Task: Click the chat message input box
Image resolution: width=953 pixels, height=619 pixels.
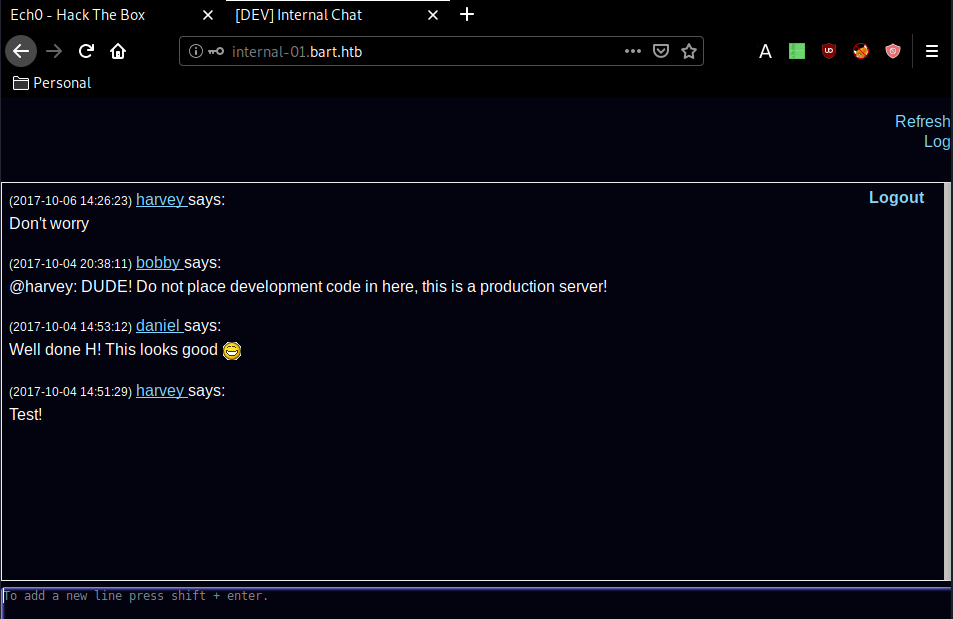Action: 475,603
